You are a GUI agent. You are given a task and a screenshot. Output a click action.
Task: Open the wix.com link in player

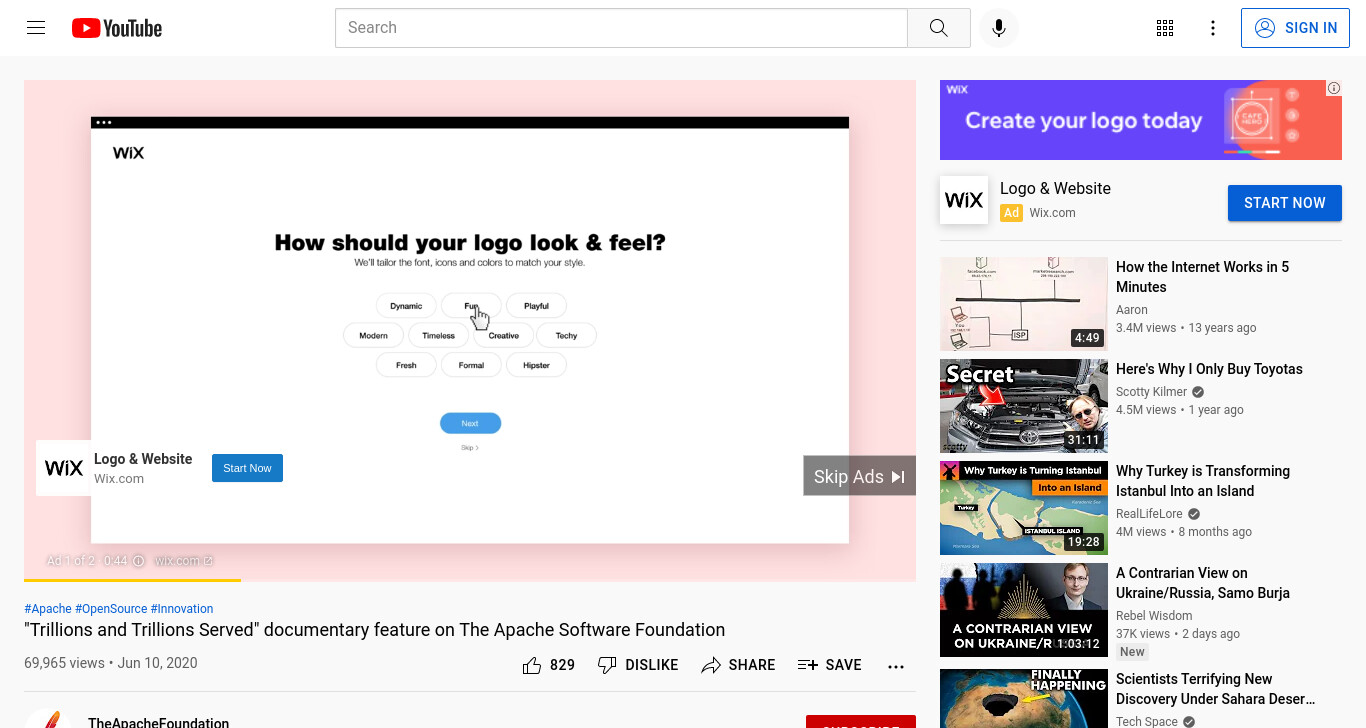click(x=184, y=561)
